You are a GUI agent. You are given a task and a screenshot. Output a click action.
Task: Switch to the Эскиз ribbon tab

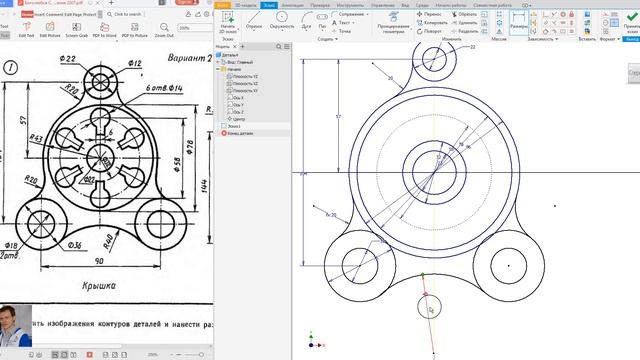tap(269, 5)
